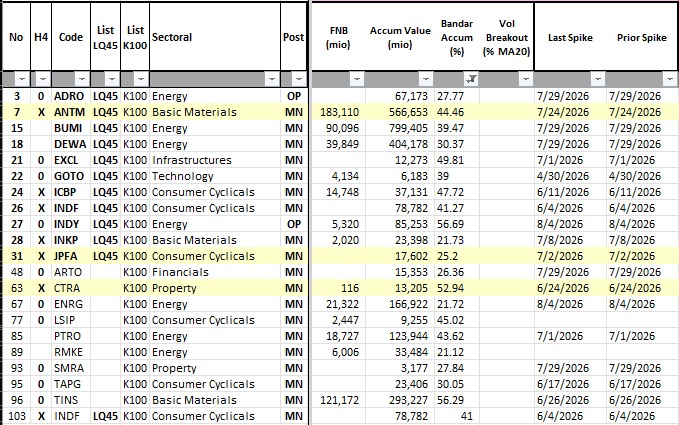Select the Code header cell

[x=71, y=37]
